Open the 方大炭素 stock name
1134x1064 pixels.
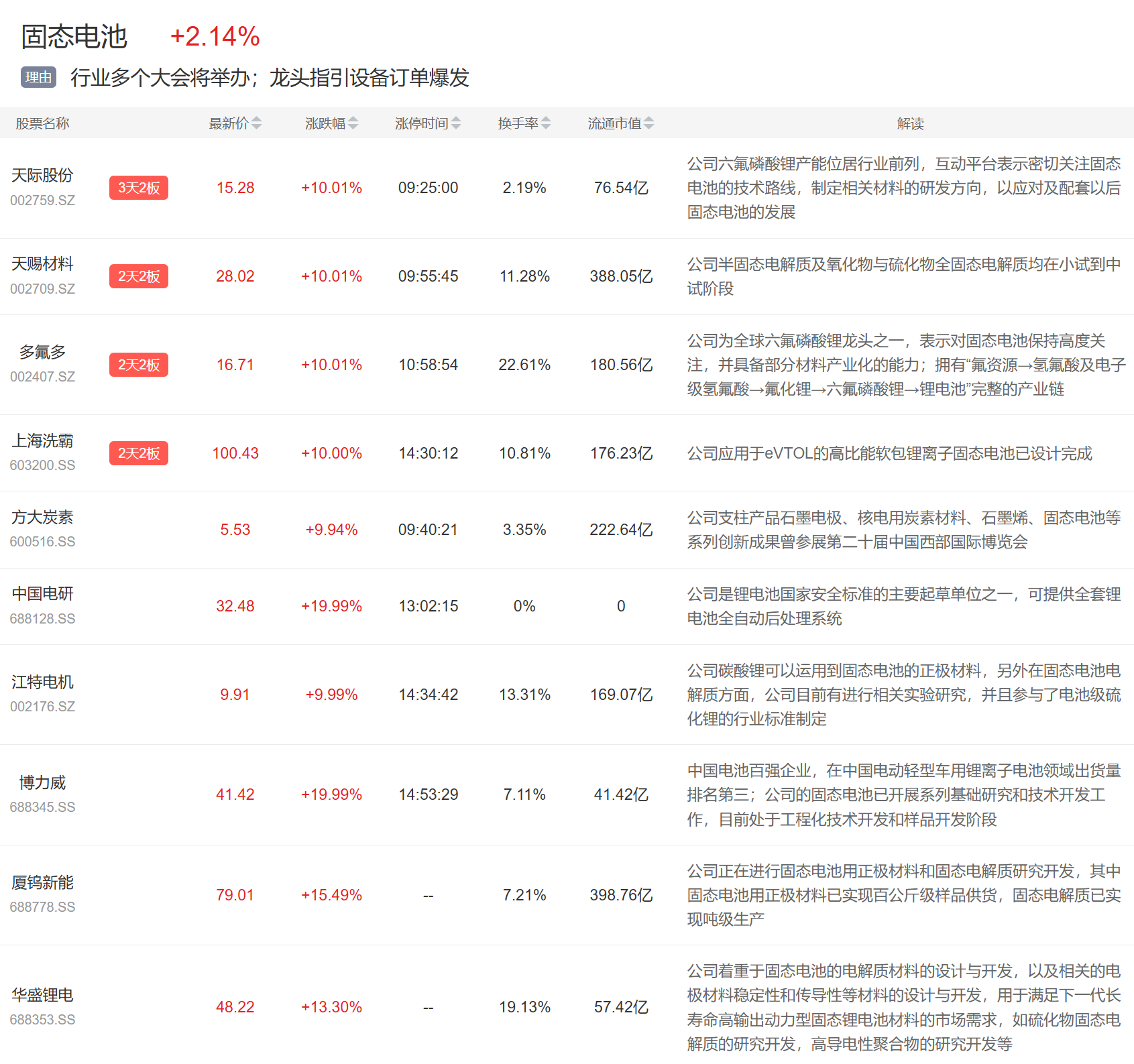42,517
